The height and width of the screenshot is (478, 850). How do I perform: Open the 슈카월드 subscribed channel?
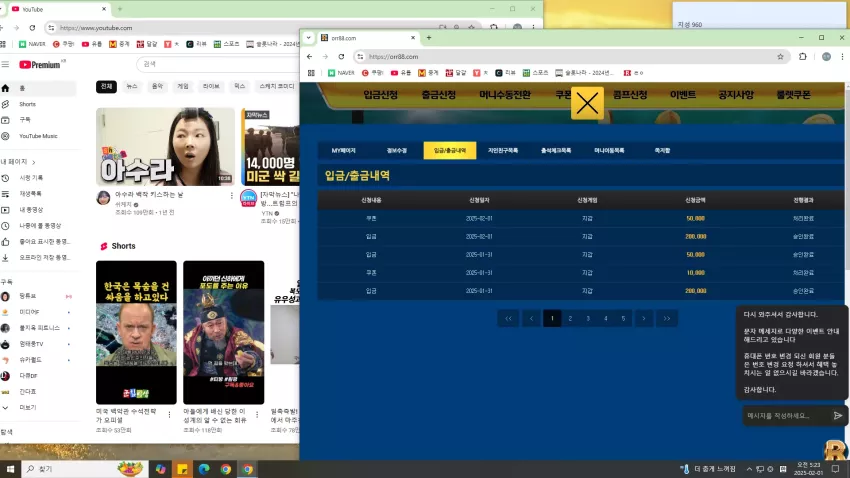30,360
